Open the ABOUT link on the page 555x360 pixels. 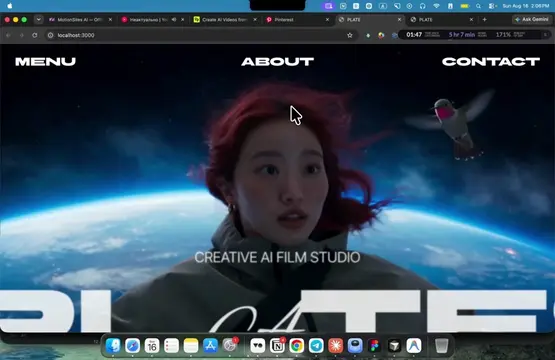278,62
